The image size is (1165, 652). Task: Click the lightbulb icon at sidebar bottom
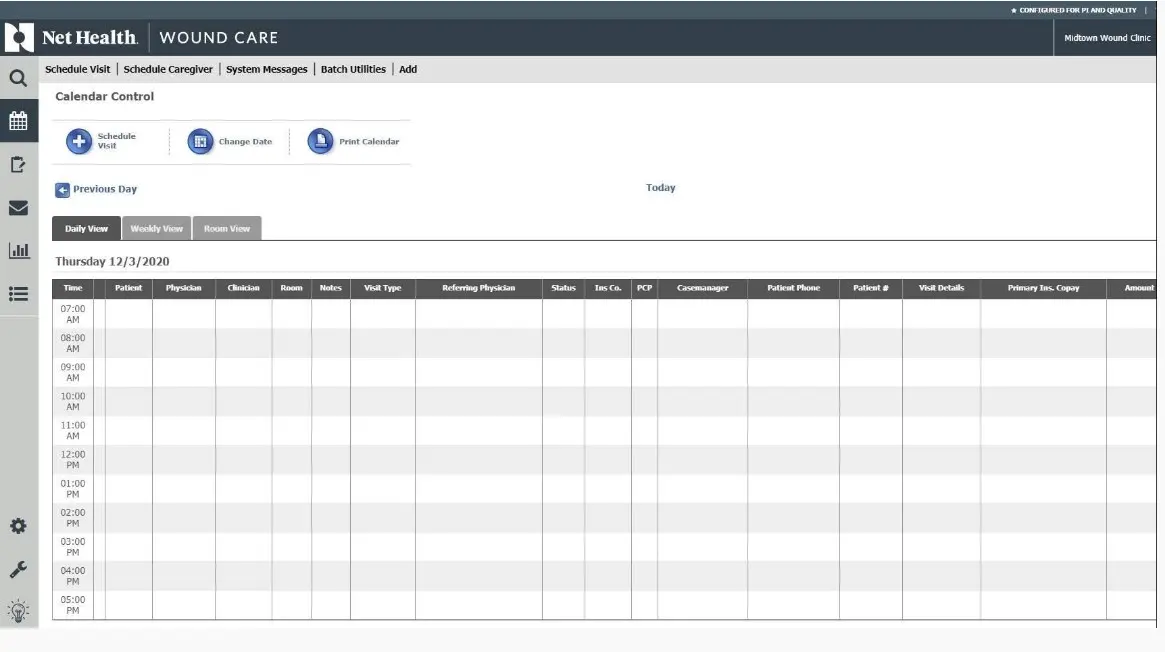tap(20, 607)
